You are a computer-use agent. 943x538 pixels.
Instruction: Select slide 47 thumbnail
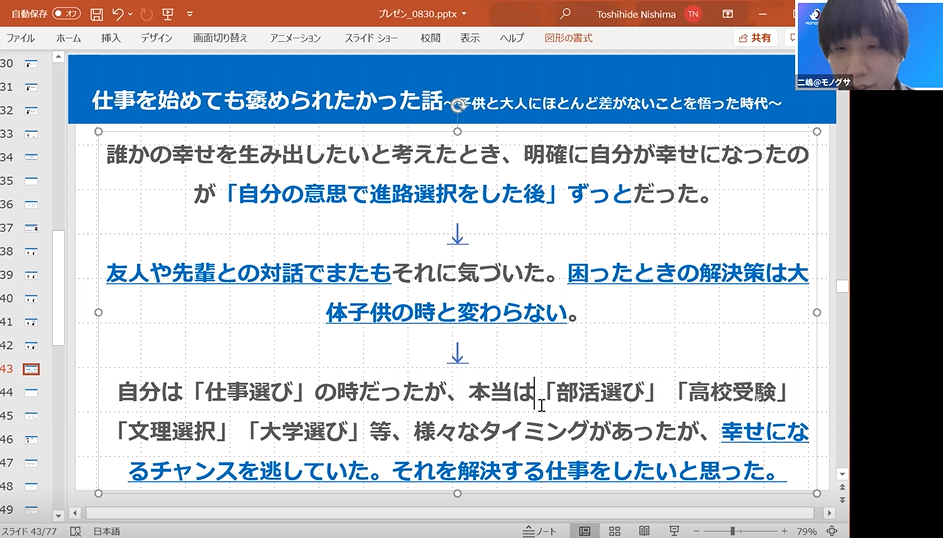31,463
